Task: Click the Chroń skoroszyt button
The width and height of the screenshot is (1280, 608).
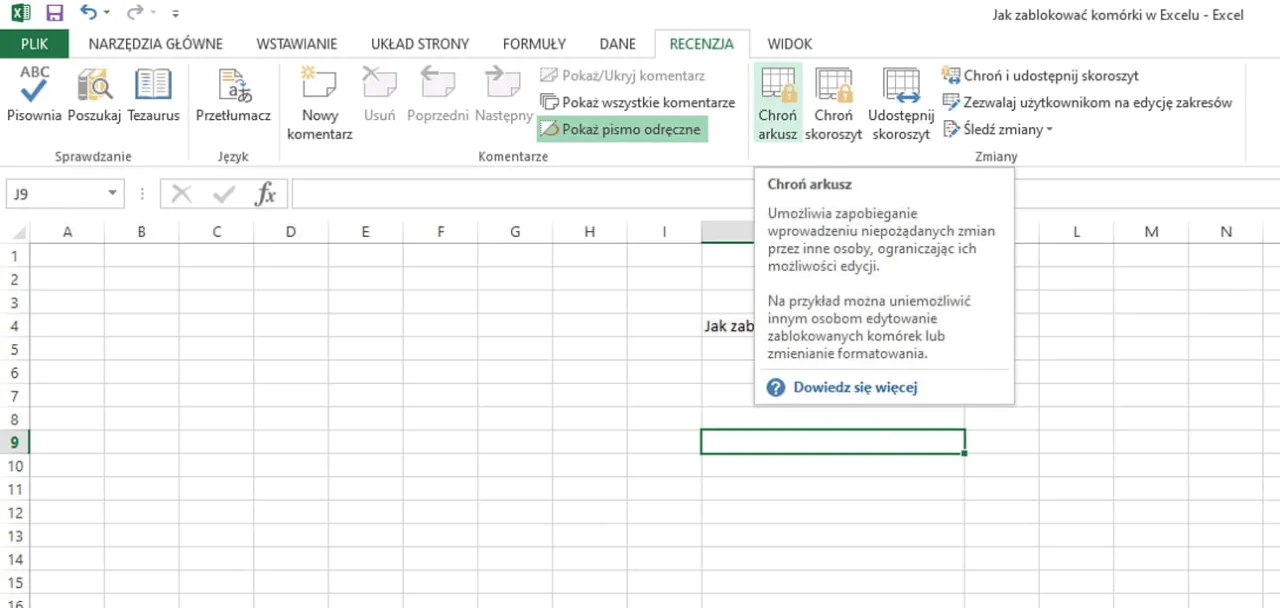Action: pos(834,103)
